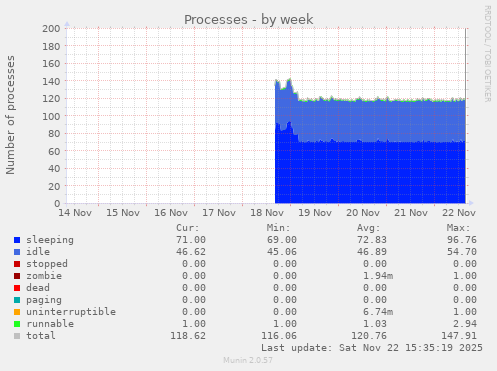
Task: Click the 'runnable' legend label
Action: tap(50, 324)
